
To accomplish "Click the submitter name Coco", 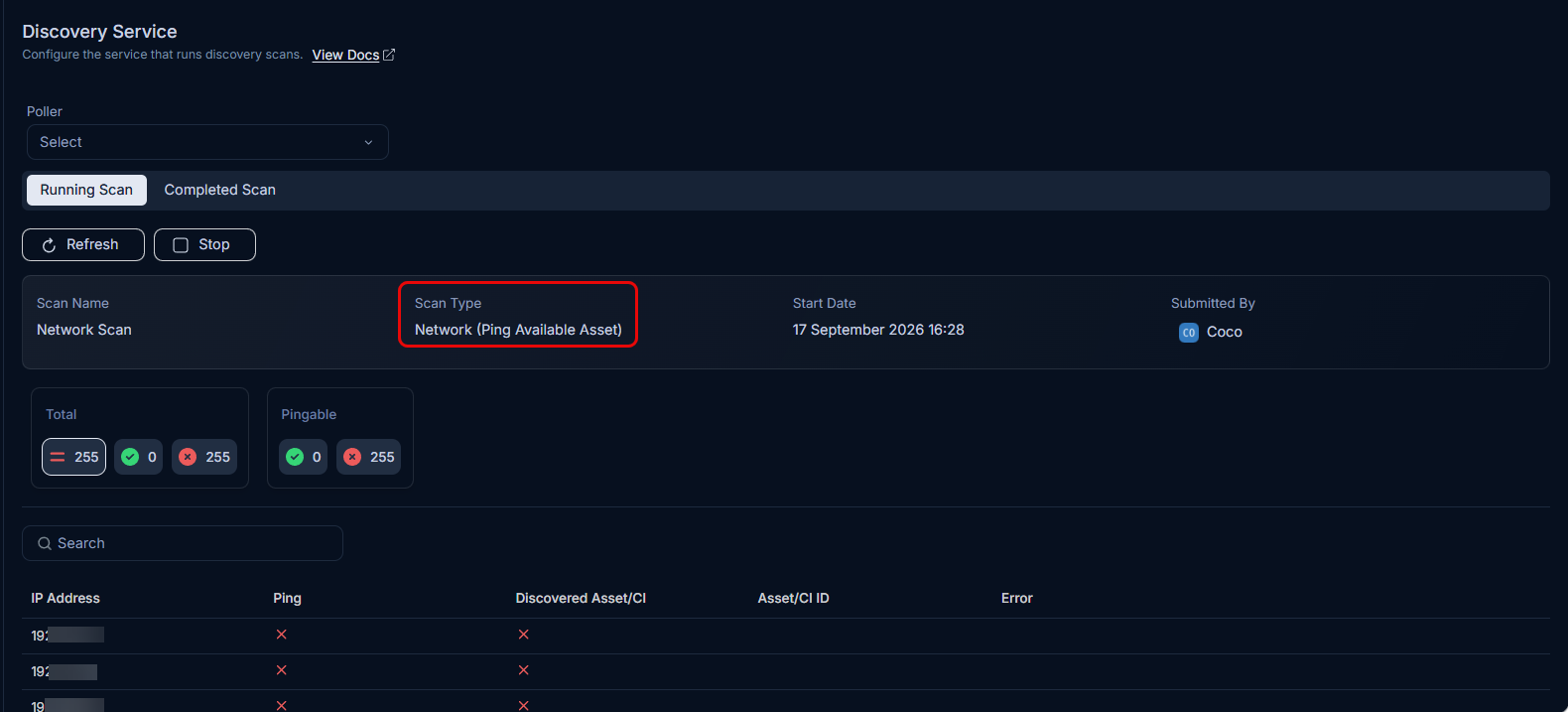I will click(1225, 332).
